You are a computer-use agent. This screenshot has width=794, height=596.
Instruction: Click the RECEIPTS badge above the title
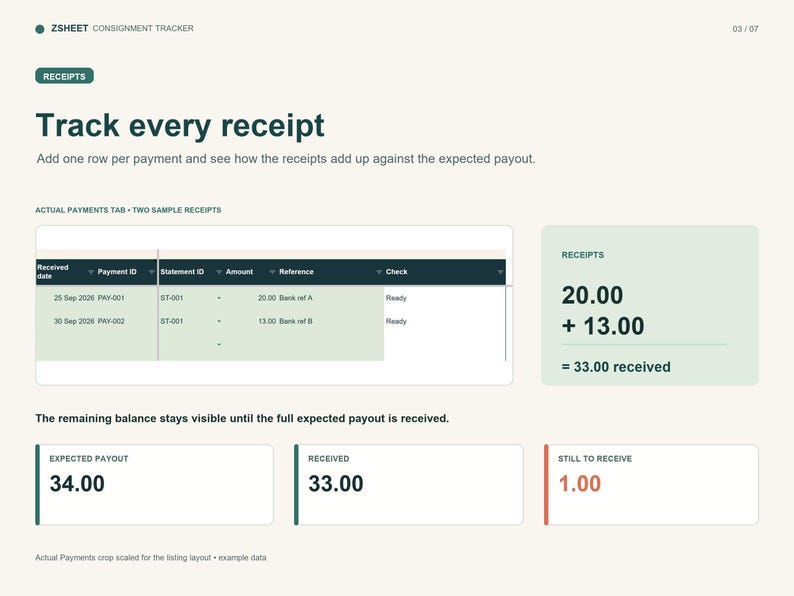click(x=64, y=76)
